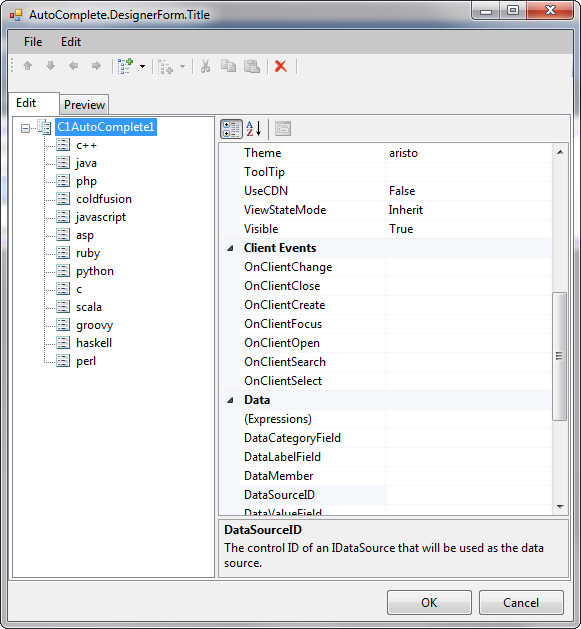The image size is (581, 629).
Task: Click the Paste clipboard icon
Action: 252,66
